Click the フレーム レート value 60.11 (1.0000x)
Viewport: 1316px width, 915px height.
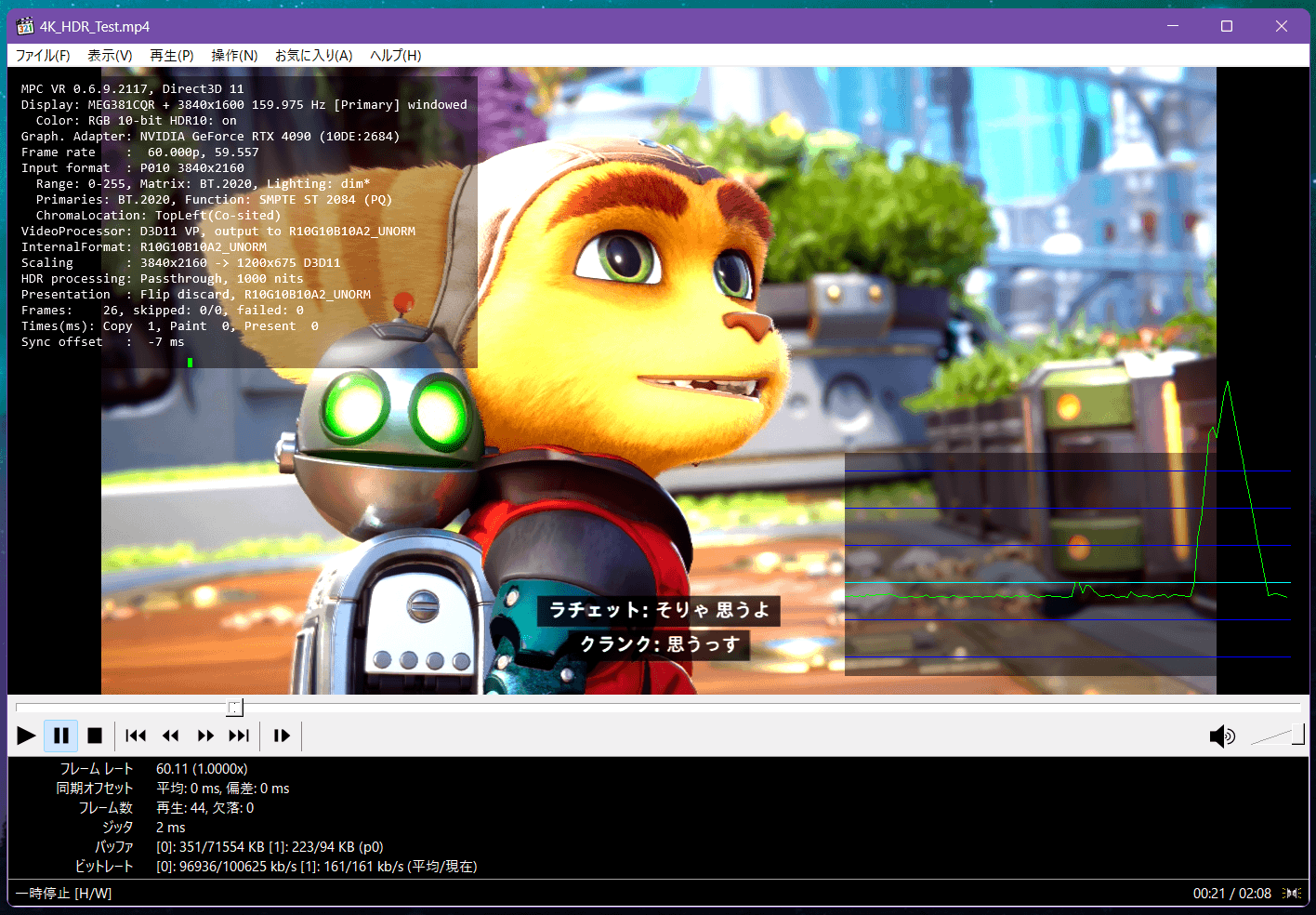(202, 769)
